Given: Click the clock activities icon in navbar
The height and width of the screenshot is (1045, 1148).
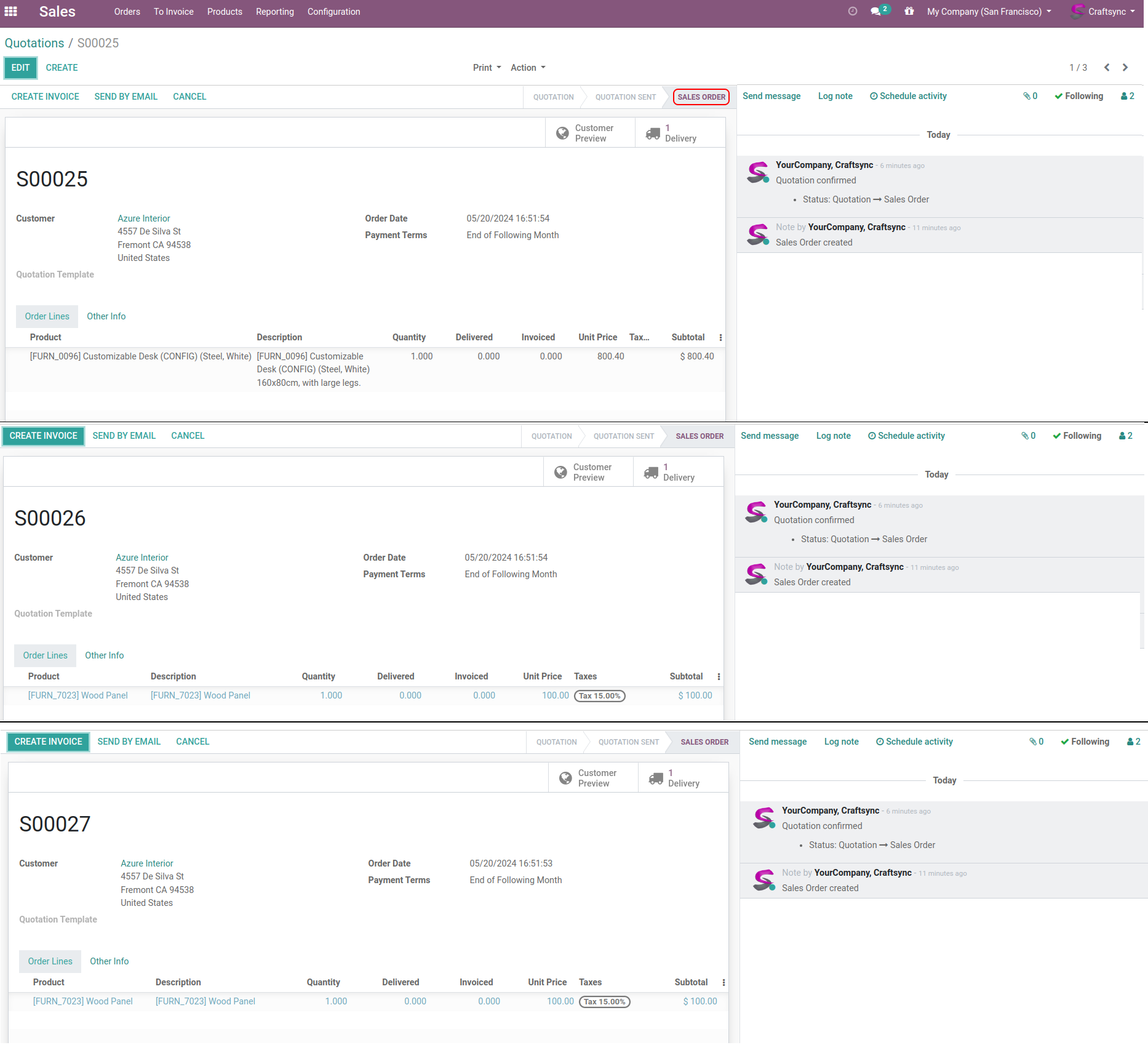Looking at the screenshot, I should [x=852, y=11].
